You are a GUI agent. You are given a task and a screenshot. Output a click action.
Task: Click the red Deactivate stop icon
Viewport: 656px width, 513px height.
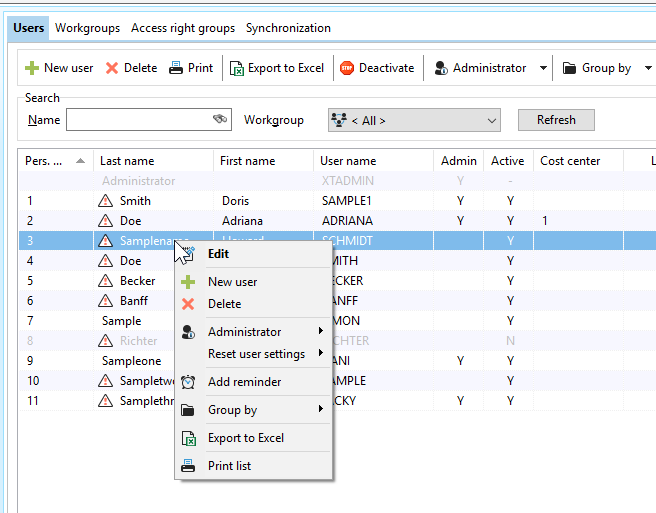point(347,68)
